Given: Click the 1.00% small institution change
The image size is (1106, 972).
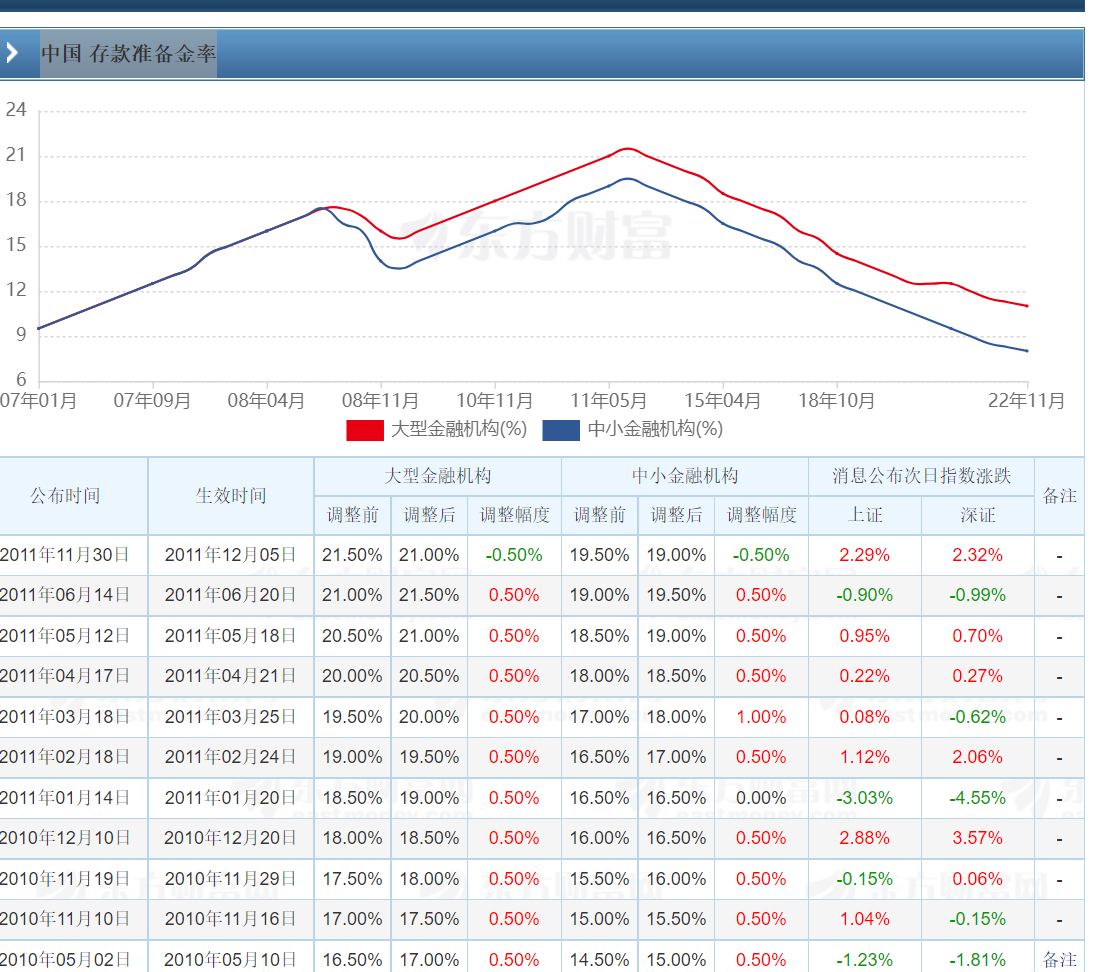Looking at the screenshot, I should point(761,717).
